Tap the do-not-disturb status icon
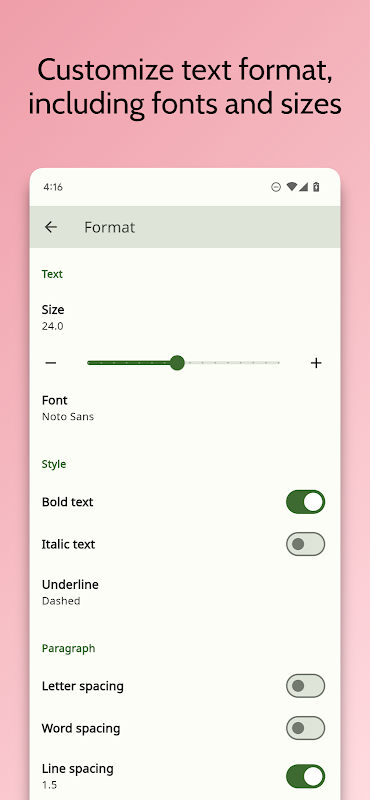 click(276, 187)
